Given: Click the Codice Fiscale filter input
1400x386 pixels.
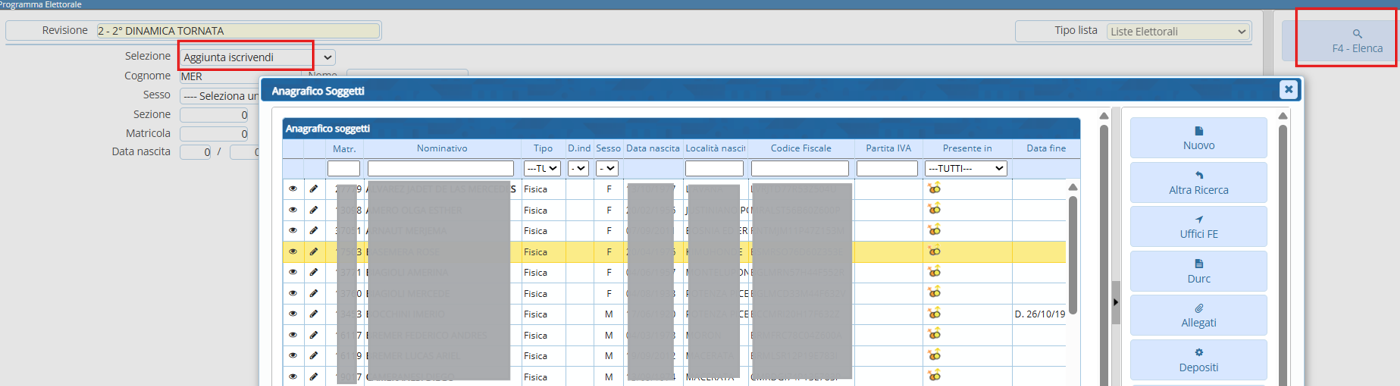Looking at the screenshot, I should tap(800, 168).
